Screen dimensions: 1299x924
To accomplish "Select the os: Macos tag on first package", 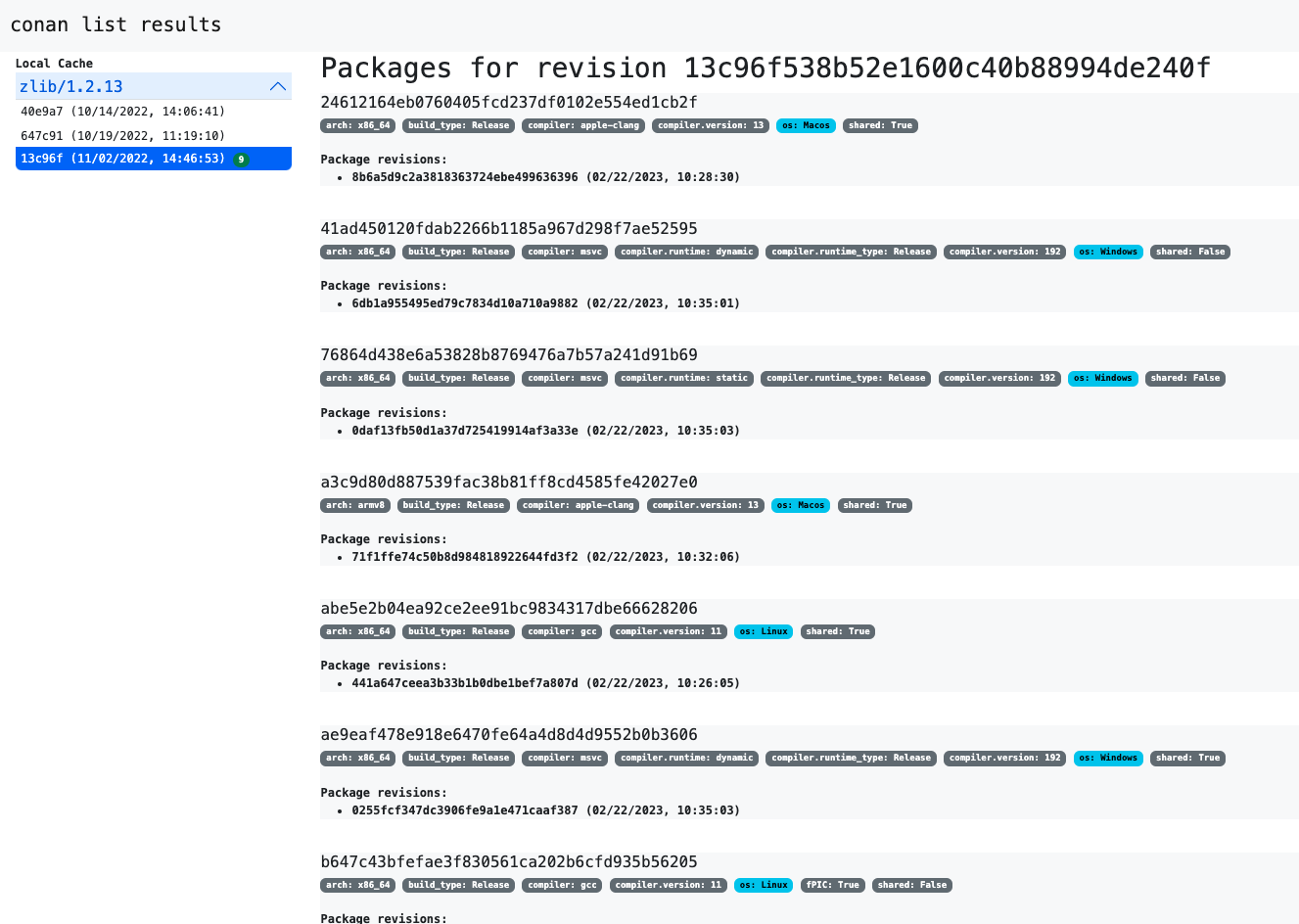I will (x=805, y=125).
